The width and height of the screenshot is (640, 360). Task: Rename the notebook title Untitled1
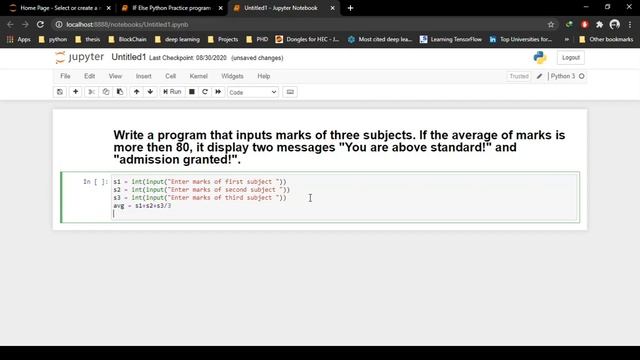pyautogui.click(x=129, y=57)
